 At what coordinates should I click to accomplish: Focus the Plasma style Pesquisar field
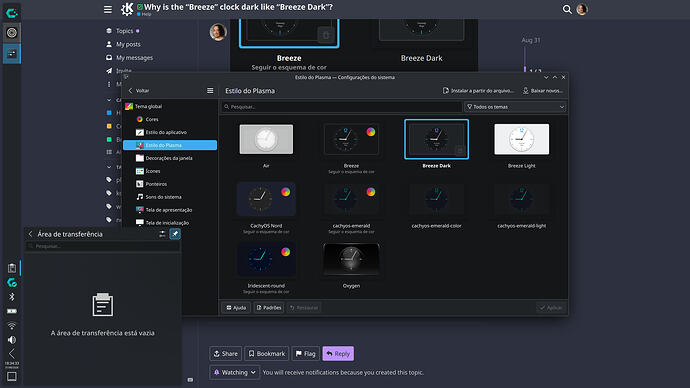pyautogui.click(x=341, y=107)
